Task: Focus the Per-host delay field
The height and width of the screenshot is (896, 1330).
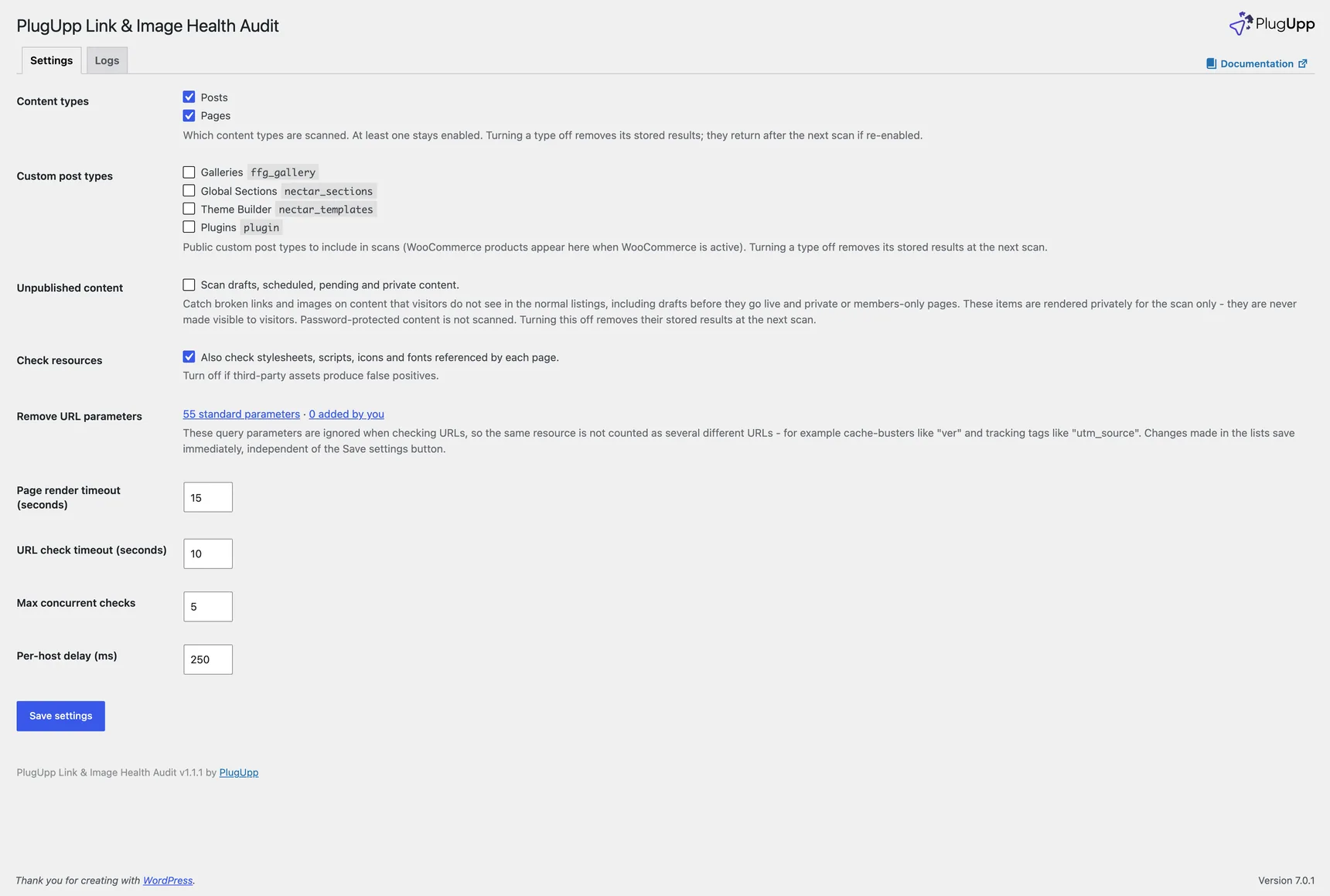Action: (208, 659)
